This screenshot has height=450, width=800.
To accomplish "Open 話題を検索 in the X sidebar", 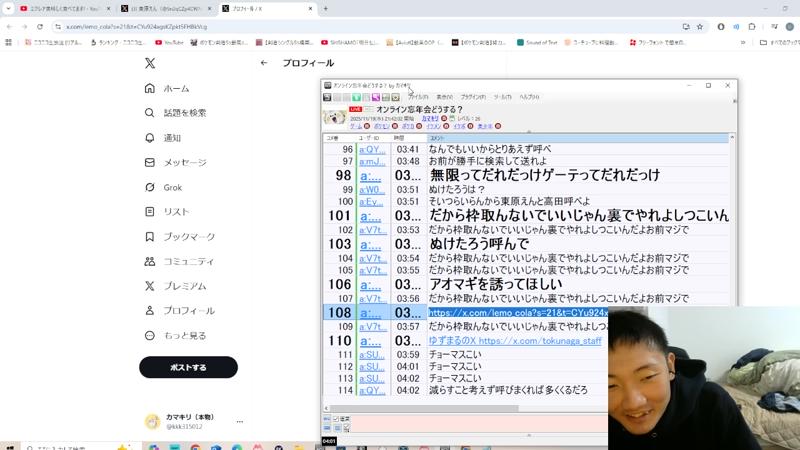I will [x=176, y=113].
